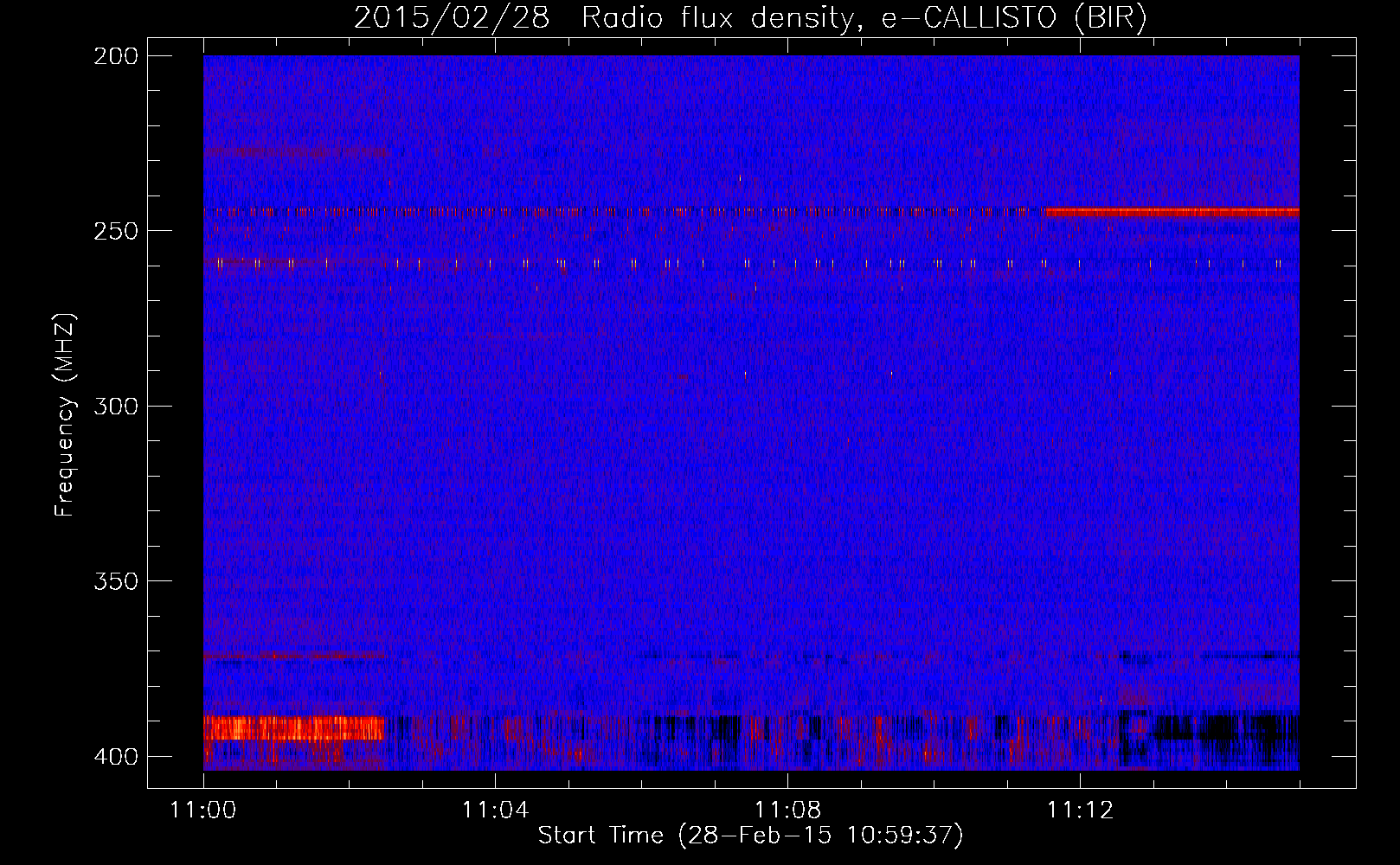
Task: Click the 400 frequency tick label
Action: click(x=115, y=757)
